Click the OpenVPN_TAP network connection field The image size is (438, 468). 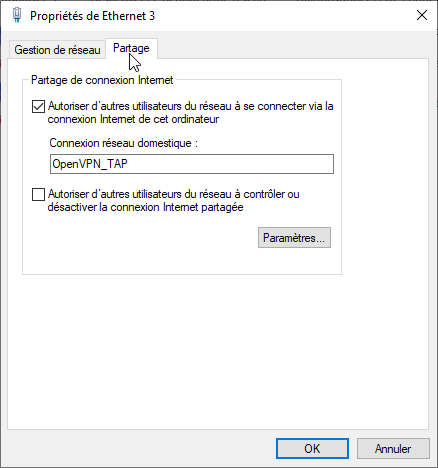click(192, 164)
